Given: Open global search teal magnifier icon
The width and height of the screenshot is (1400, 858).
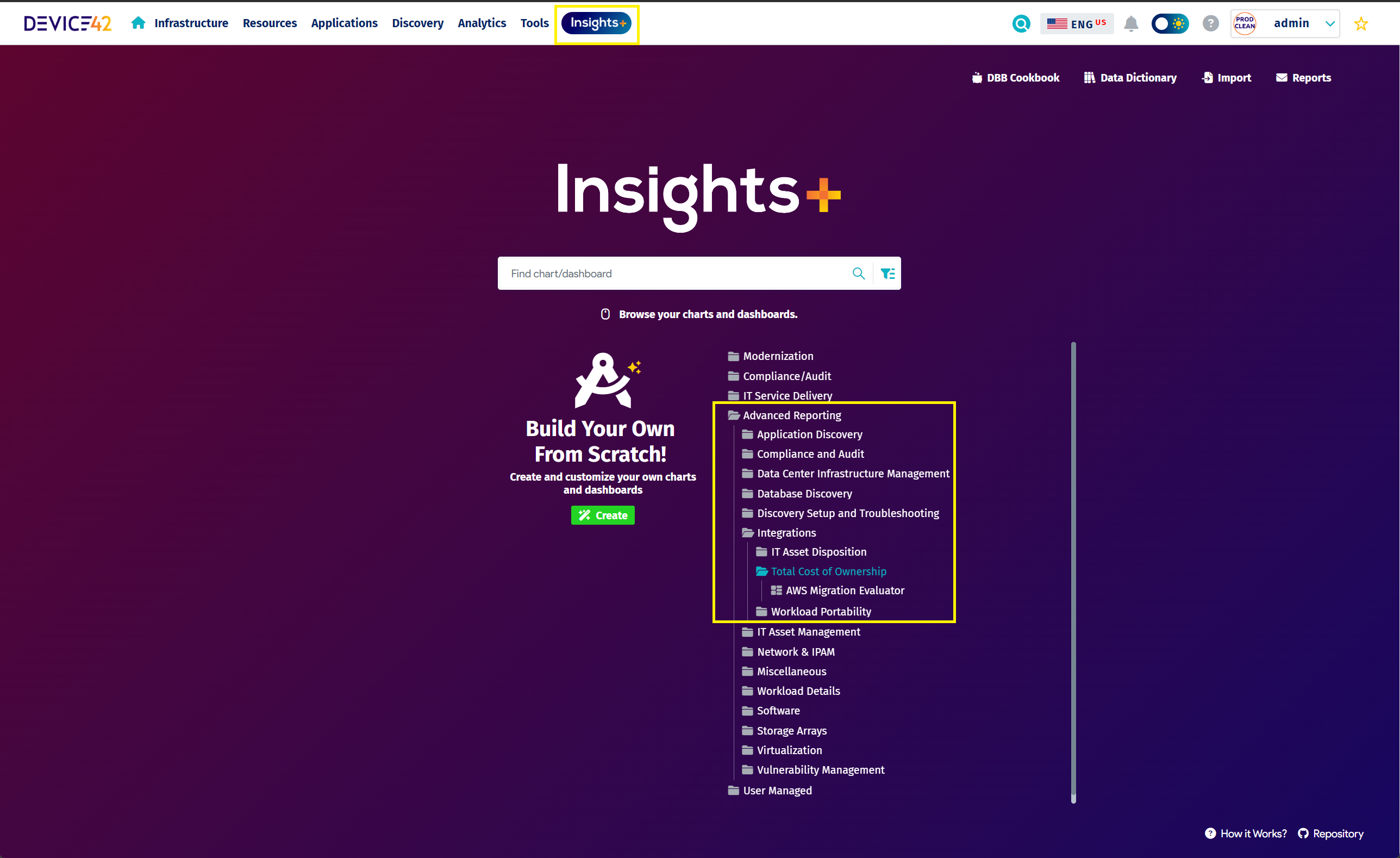Looking at the screenshot, I should coord(1021,23).
